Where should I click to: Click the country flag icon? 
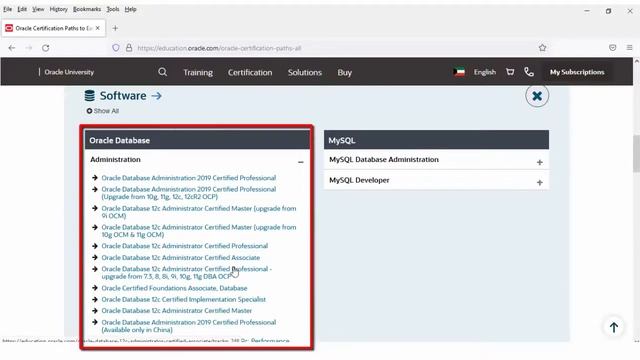pos(459,72)
